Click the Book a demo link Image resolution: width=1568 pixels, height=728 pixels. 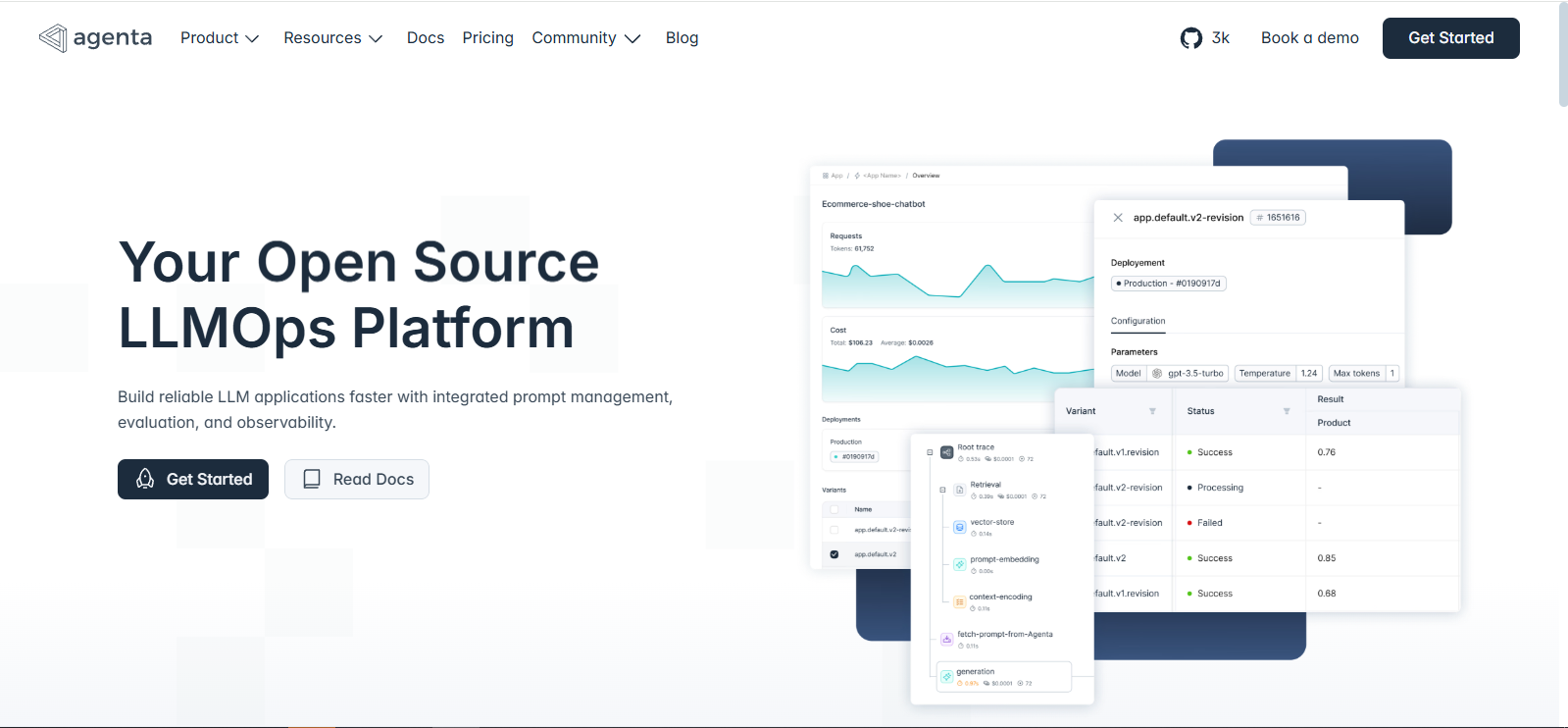tap(1310, 38)
